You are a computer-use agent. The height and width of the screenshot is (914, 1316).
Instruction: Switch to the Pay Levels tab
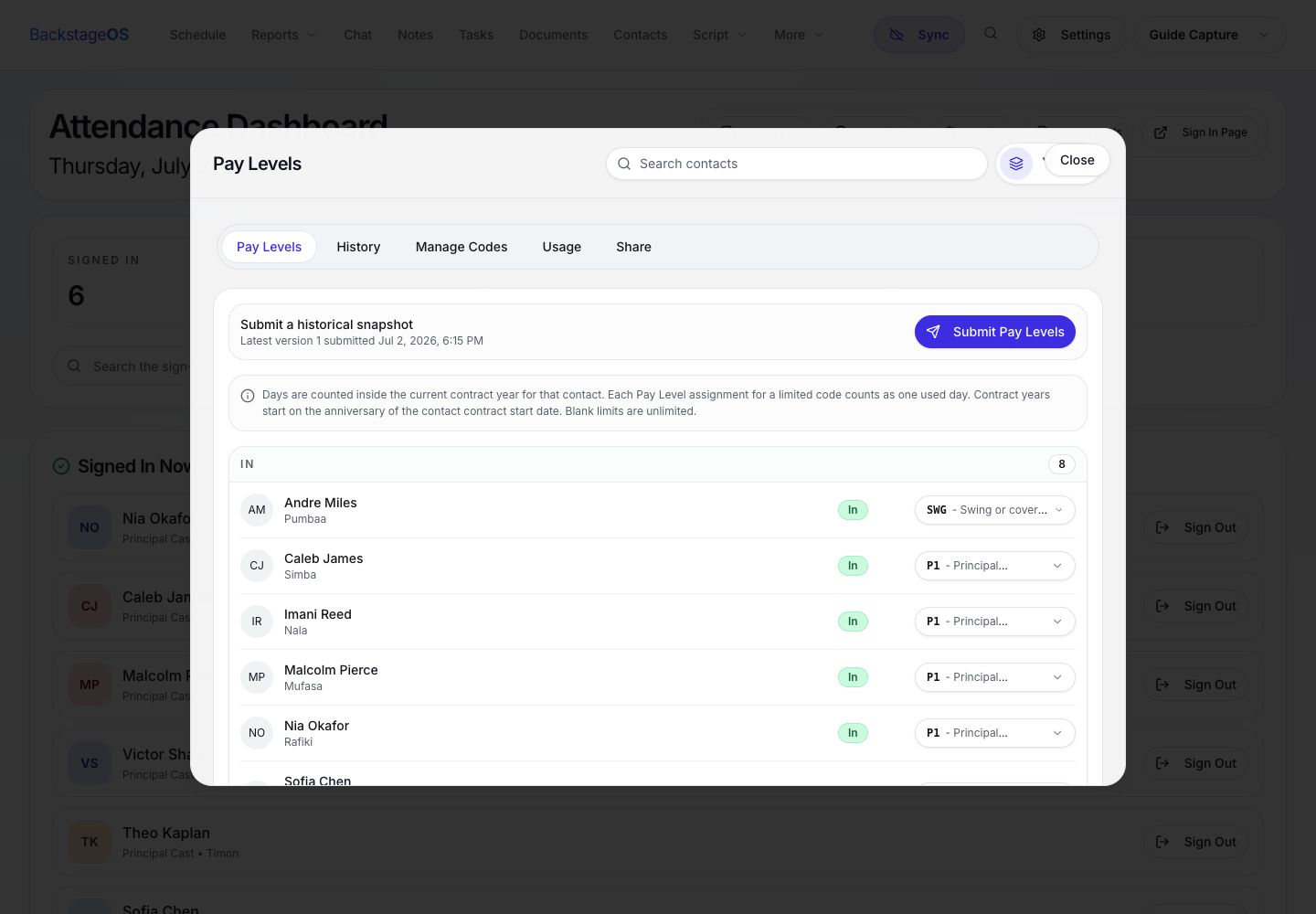click(269, 247)
